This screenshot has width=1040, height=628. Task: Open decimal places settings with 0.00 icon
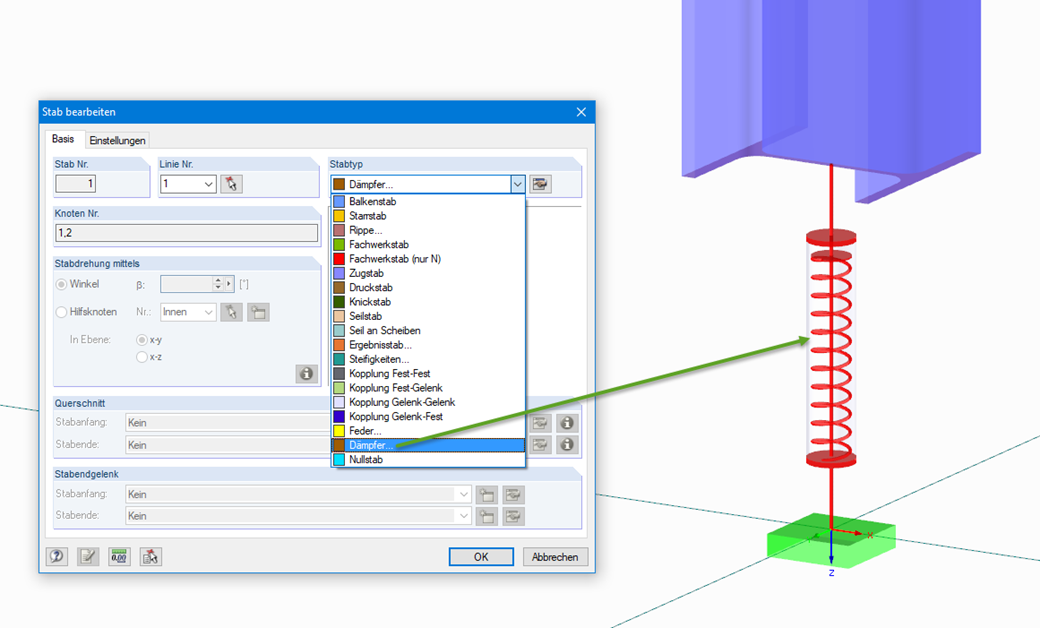point(119,557)
